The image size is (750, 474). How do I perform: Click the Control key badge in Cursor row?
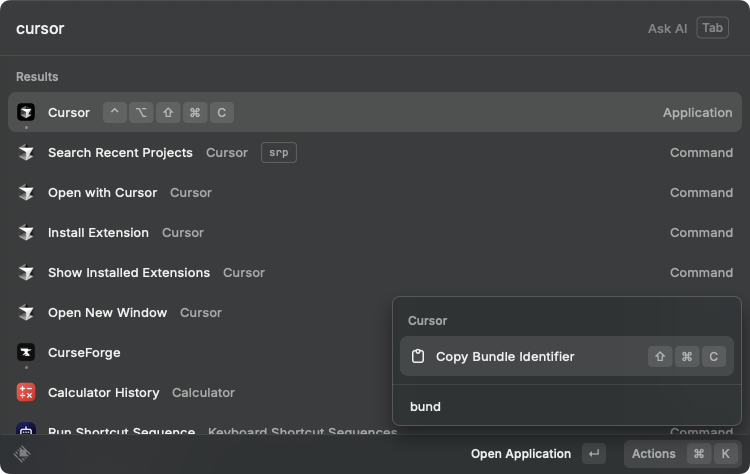click(x=115, y=112)
